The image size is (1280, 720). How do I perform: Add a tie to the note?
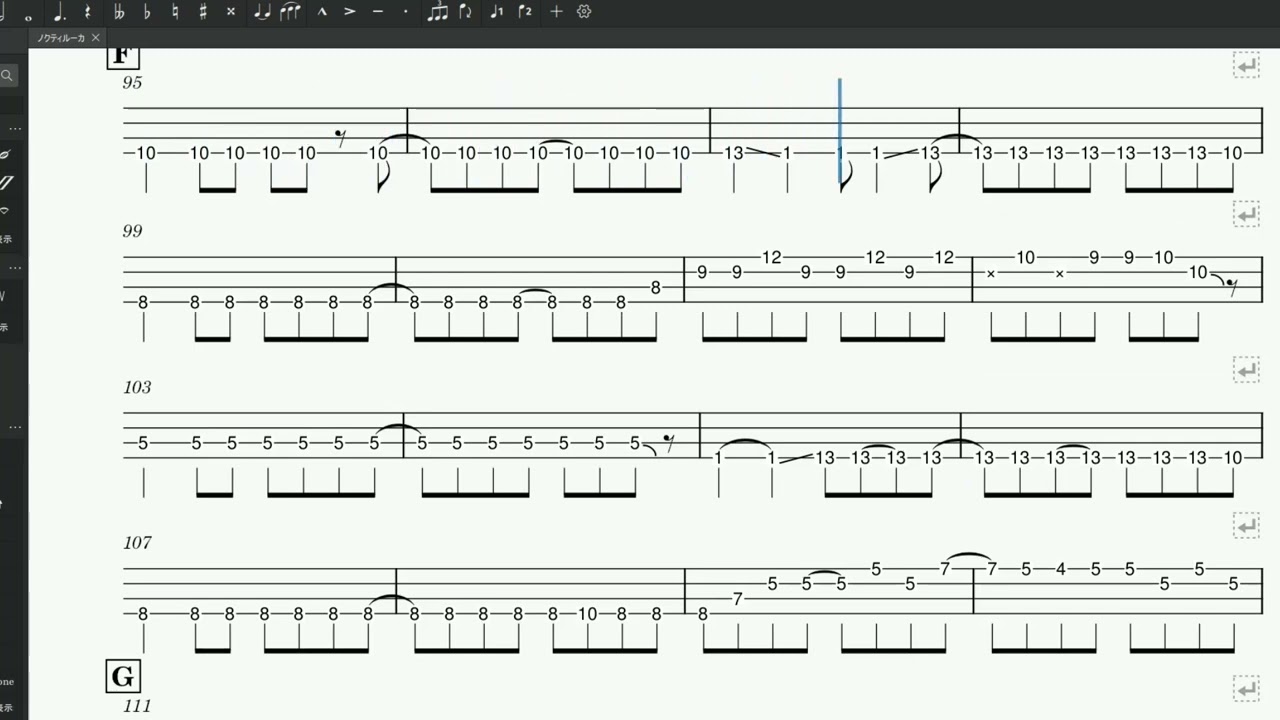click(x=262, y=12)
